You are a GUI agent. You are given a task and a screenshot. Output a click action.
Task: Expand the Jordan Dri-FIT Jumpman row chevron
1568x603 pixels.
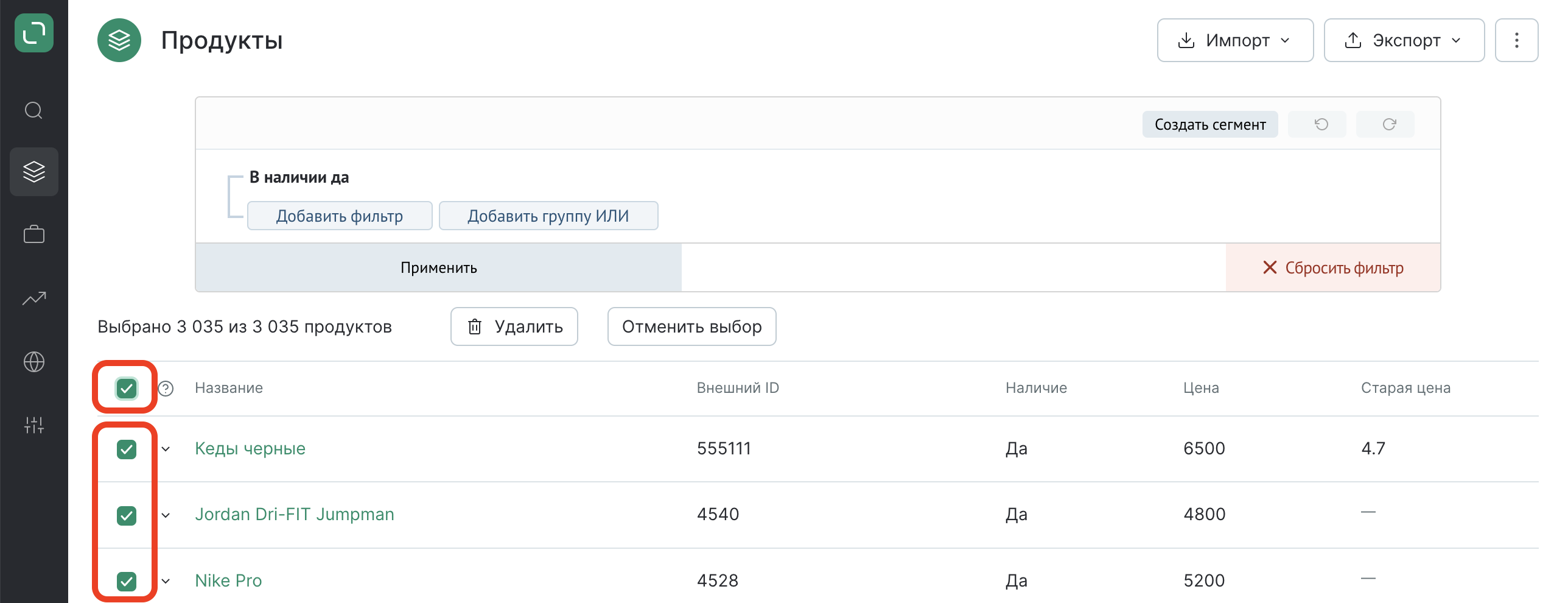166,515
